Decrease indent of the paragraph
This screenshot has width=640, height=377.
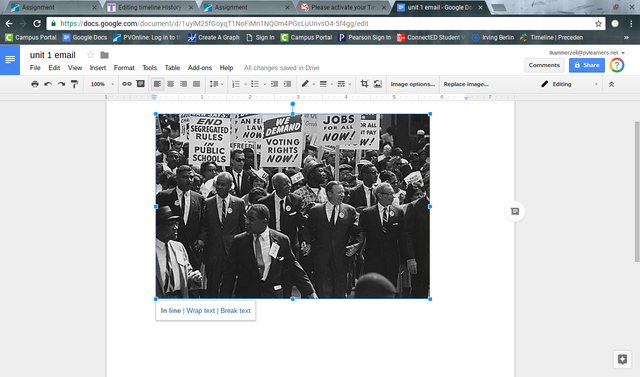[x=274, y=84]
